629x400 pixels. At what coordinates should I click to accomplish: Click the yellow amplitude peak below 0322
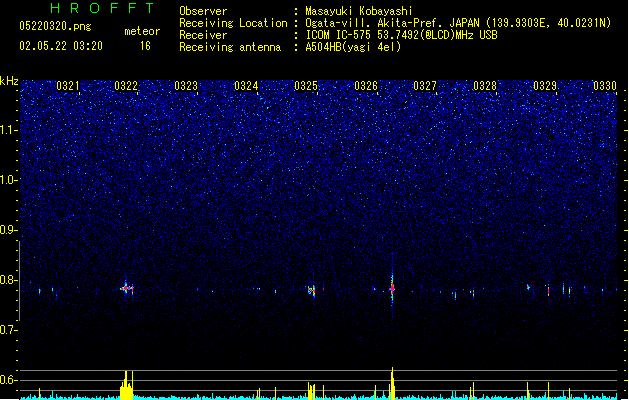click(x=126, y=385)
